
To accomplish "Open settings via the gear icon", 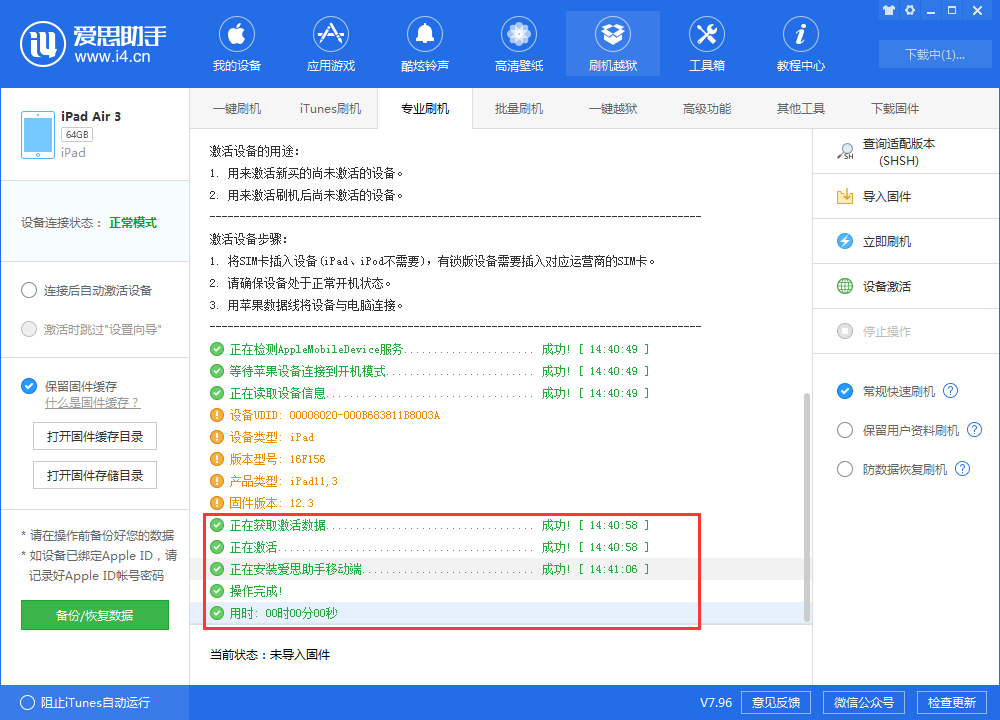I will point(909,10).
